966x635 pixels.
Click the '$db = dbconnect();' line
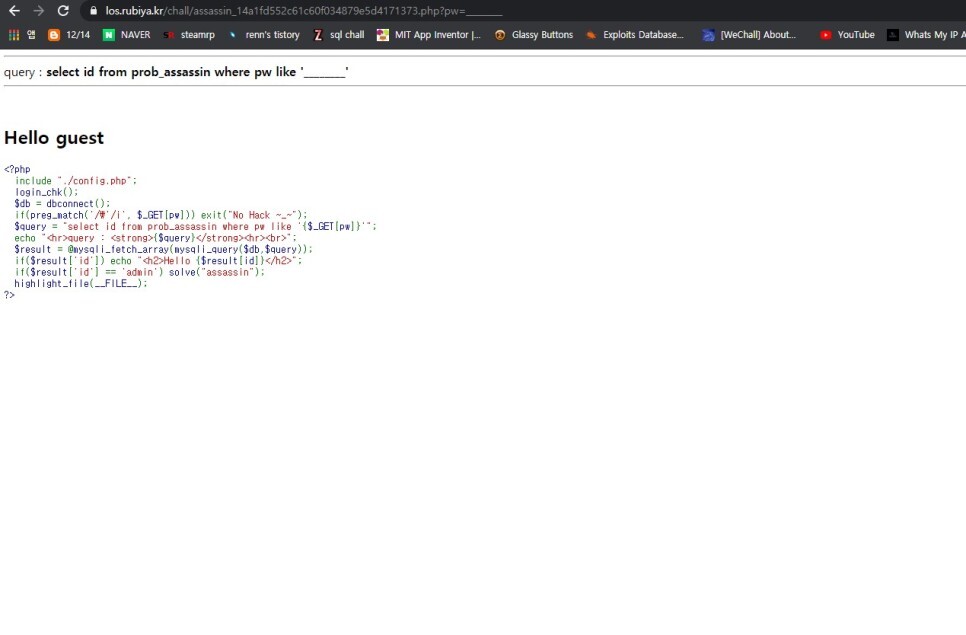point(62,203)
